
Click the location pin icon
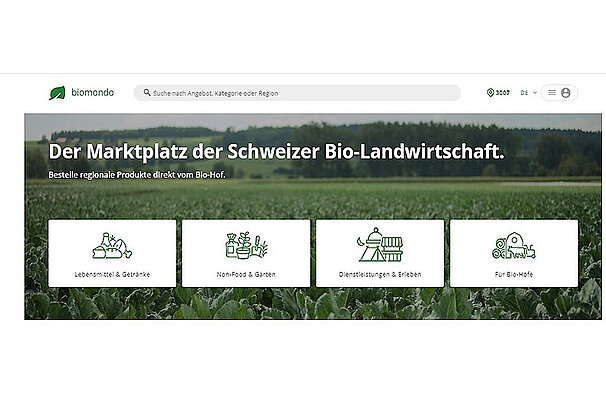click(490, 93)
